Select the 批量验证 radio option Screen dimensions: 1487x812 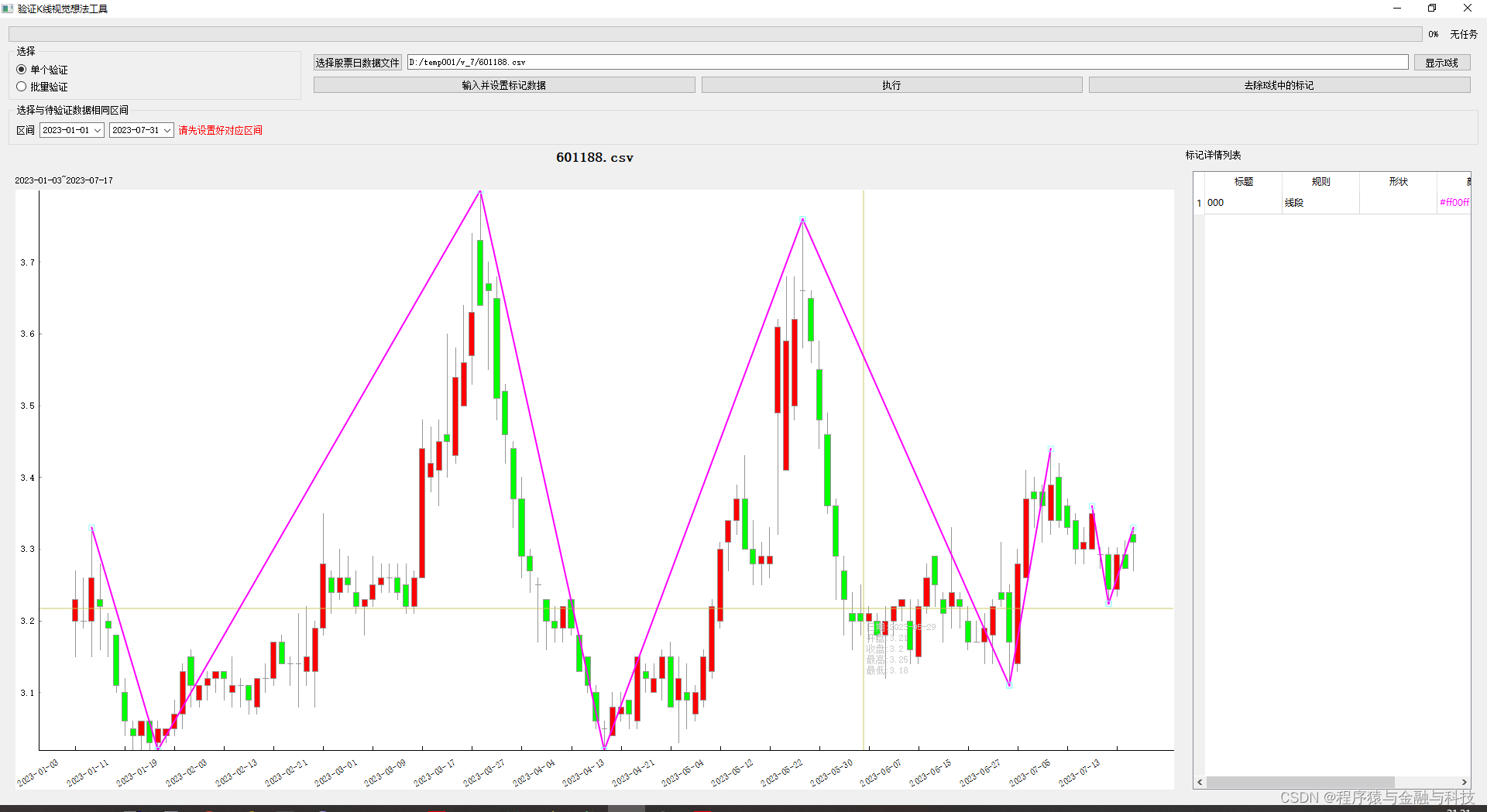click(42, 87)
